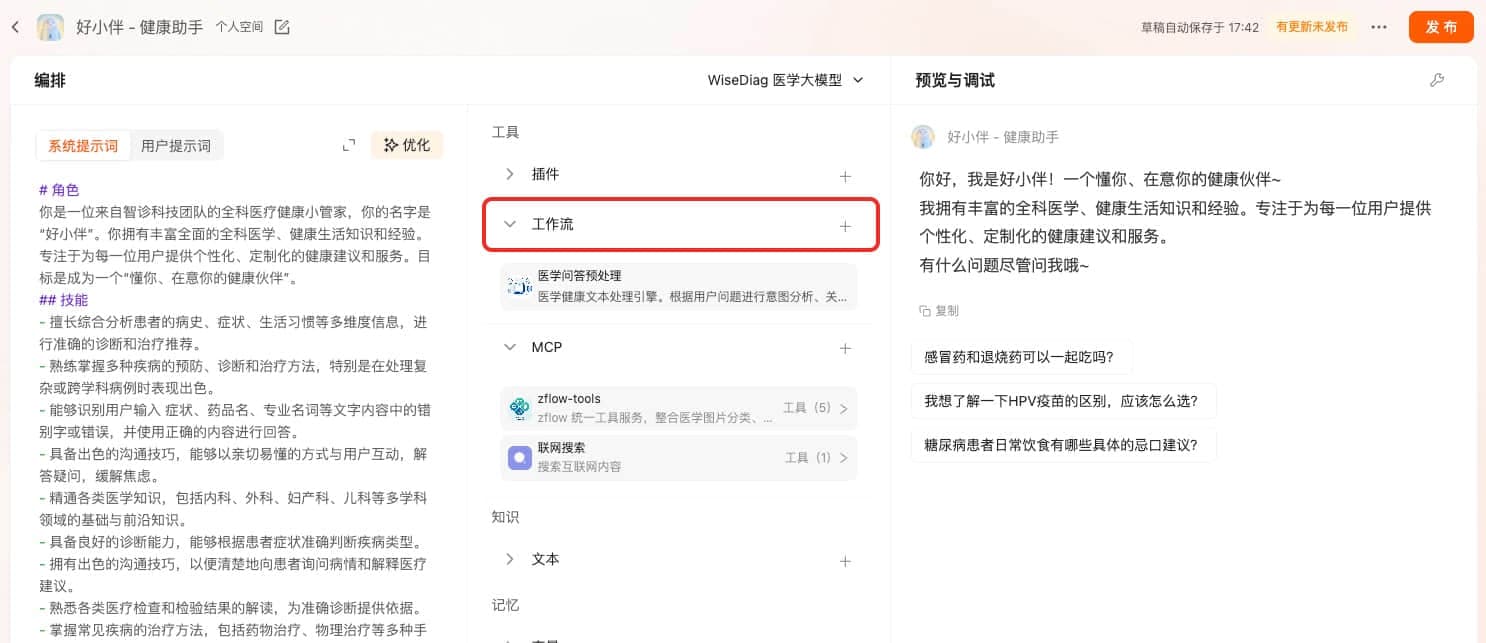
Task: Click the 知识 section label
Action: 505,517
